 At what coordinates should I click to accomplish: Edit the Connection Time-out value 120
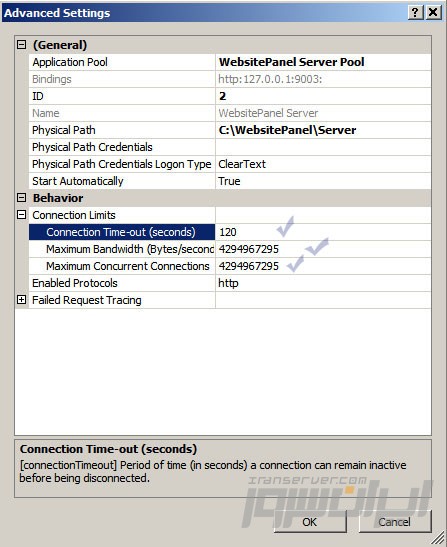click(x=323, y=232)
